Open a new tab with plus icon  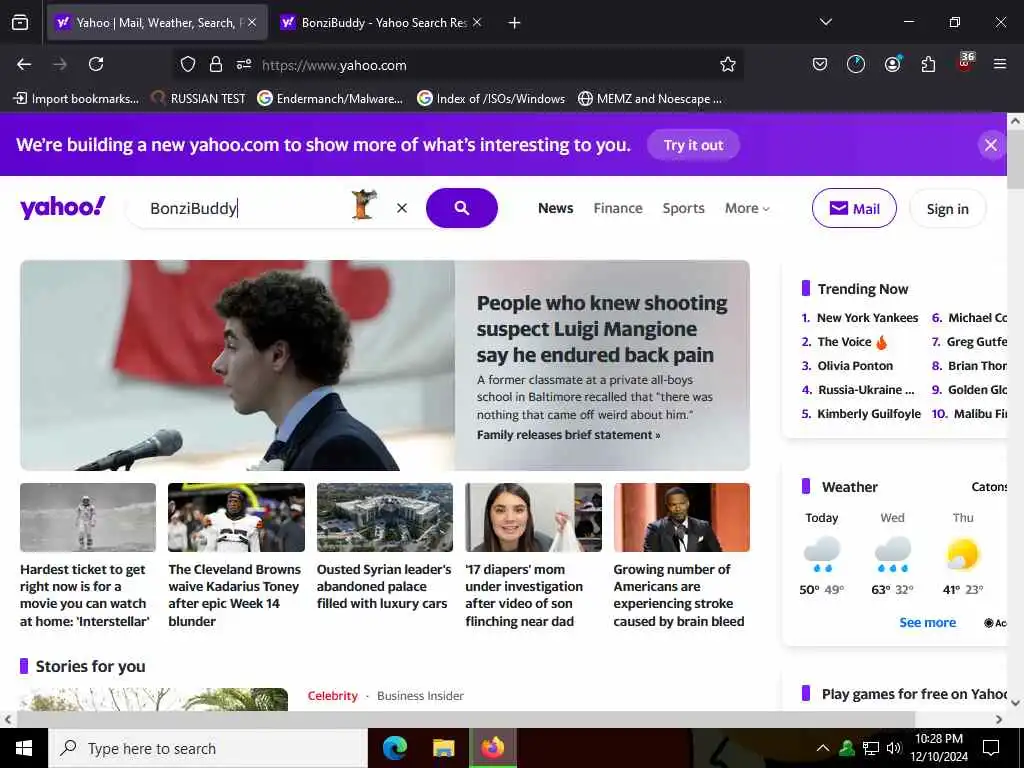coord(515,23)
